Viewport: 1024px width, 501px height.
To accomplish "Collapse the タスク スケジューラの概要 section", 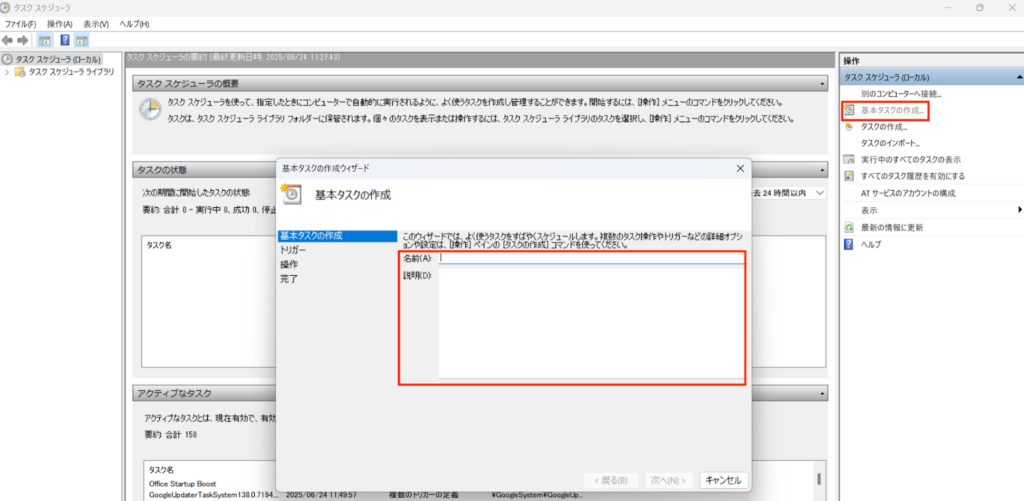I will pyautogui.click(x=824, y=84).
